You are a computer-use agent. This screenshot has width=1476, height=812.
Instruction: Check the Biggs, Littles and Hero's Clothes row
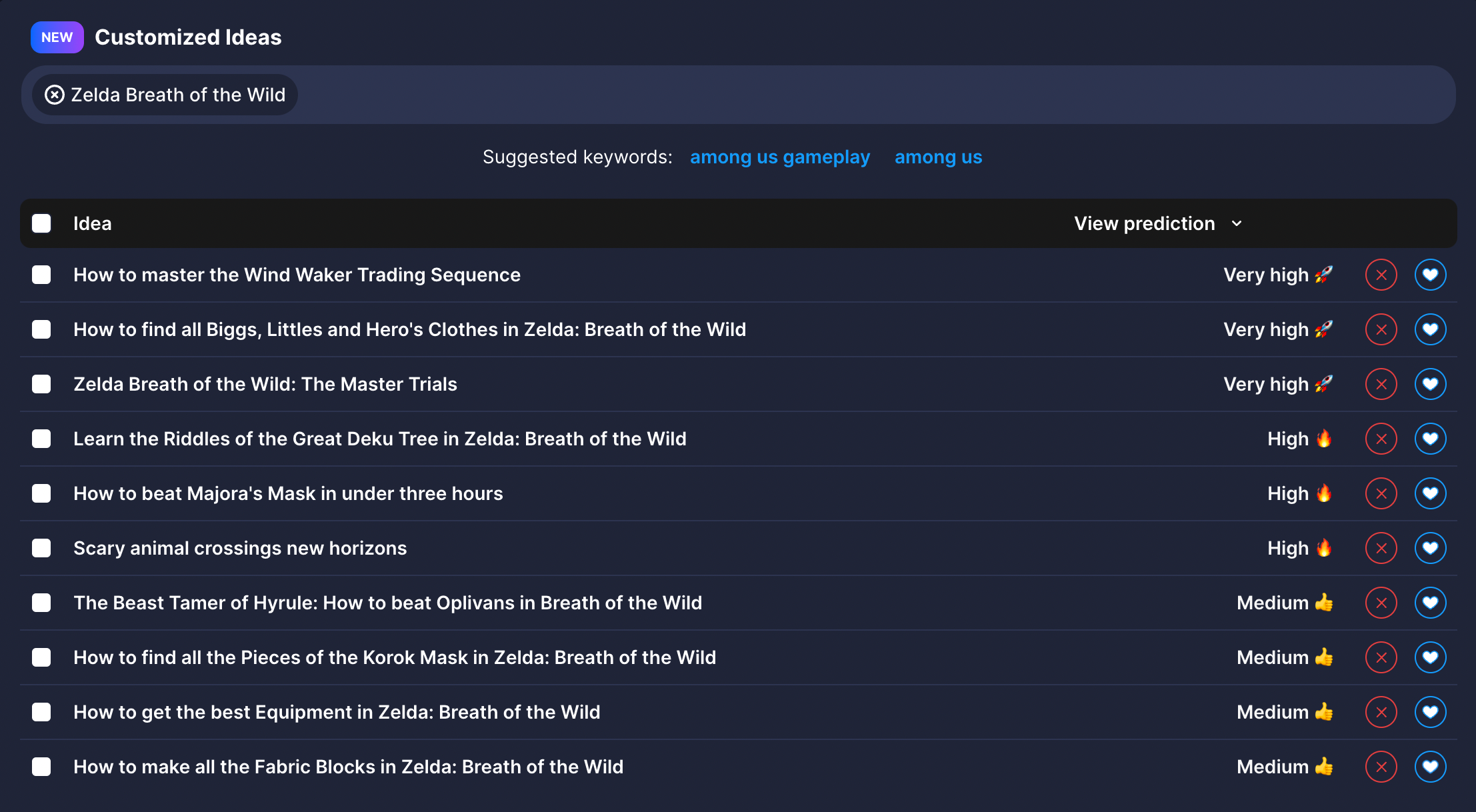tap(41, 329)
